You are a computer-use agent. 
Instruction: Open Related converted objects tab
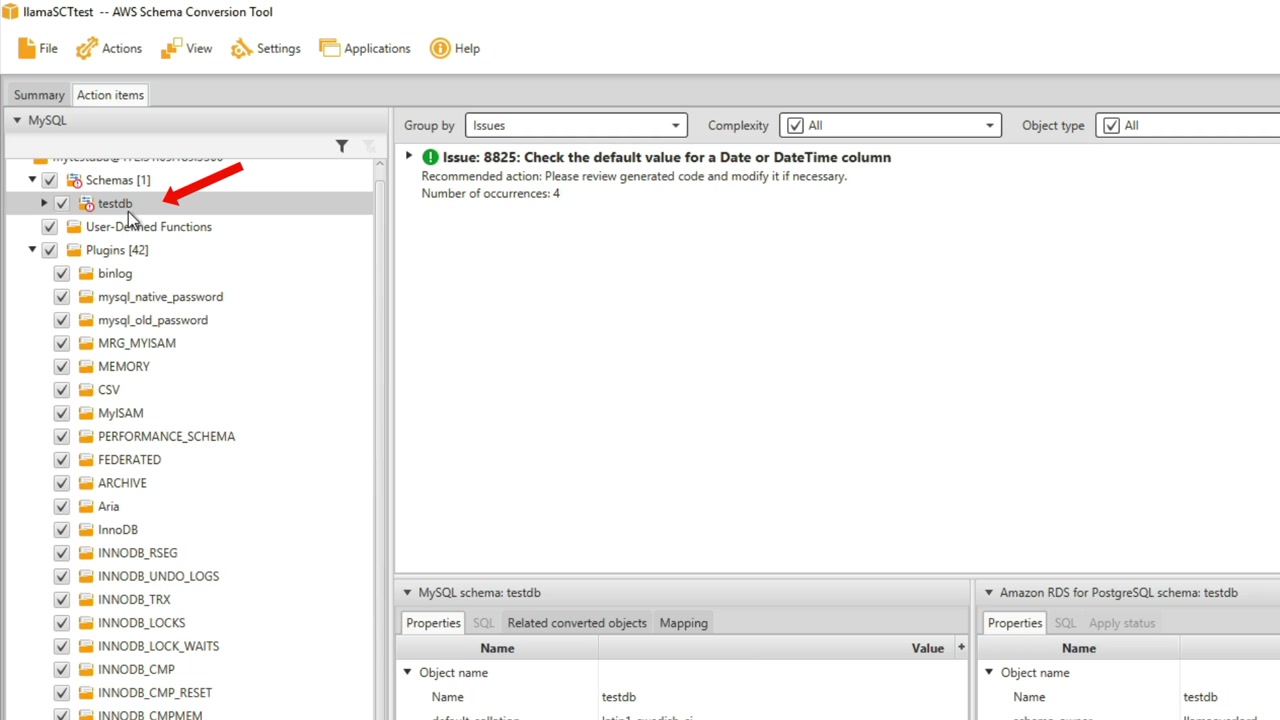pos(577,623)
